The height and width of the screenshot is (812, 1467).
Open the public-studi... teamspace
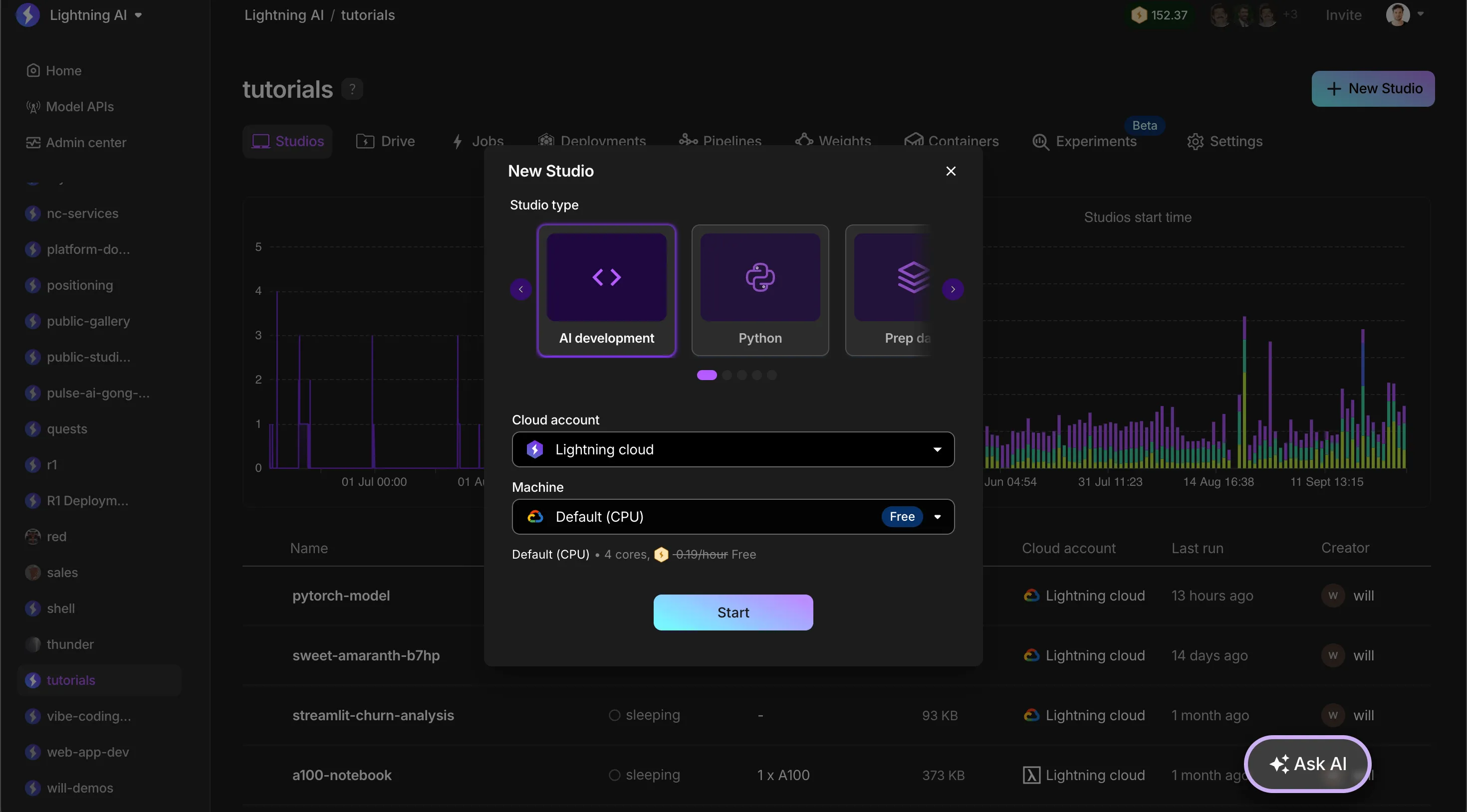coord(77,357)
